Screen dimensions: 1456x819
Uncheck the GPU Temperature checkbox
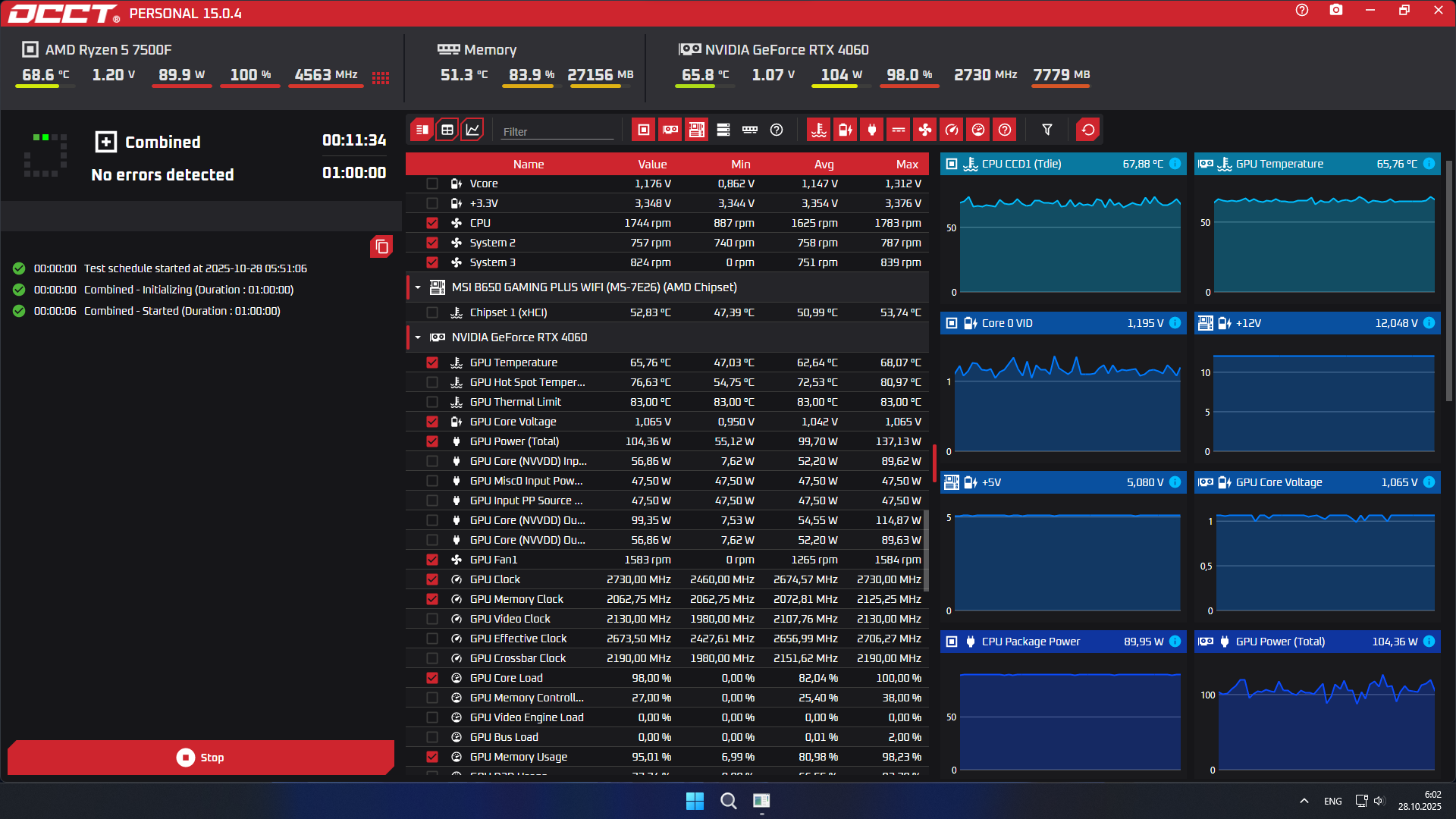[x=432, y=362]
